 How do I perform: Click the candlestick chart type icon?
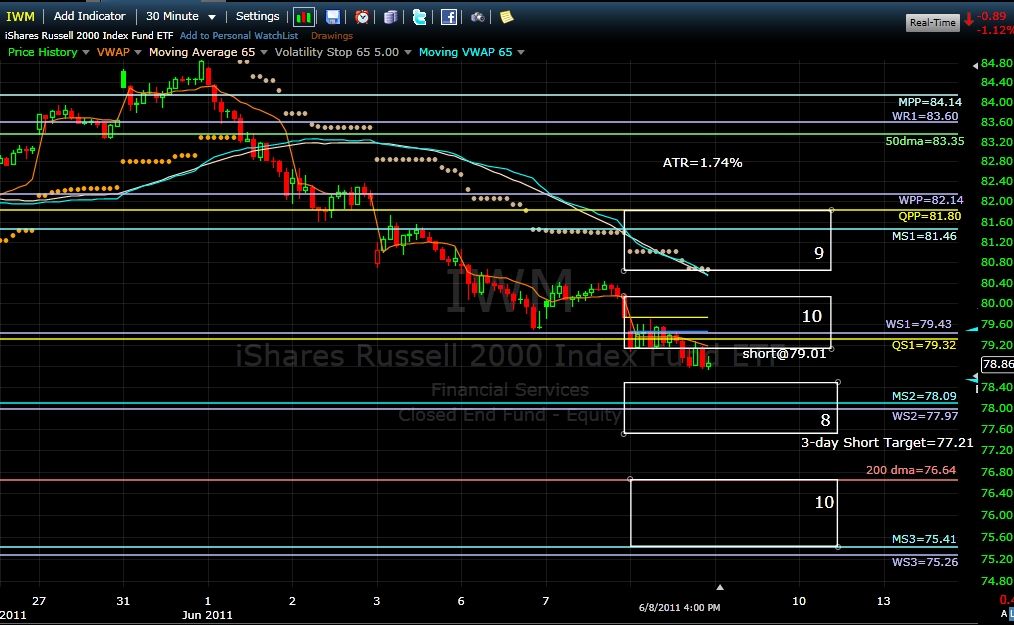[x=304, y=17]
